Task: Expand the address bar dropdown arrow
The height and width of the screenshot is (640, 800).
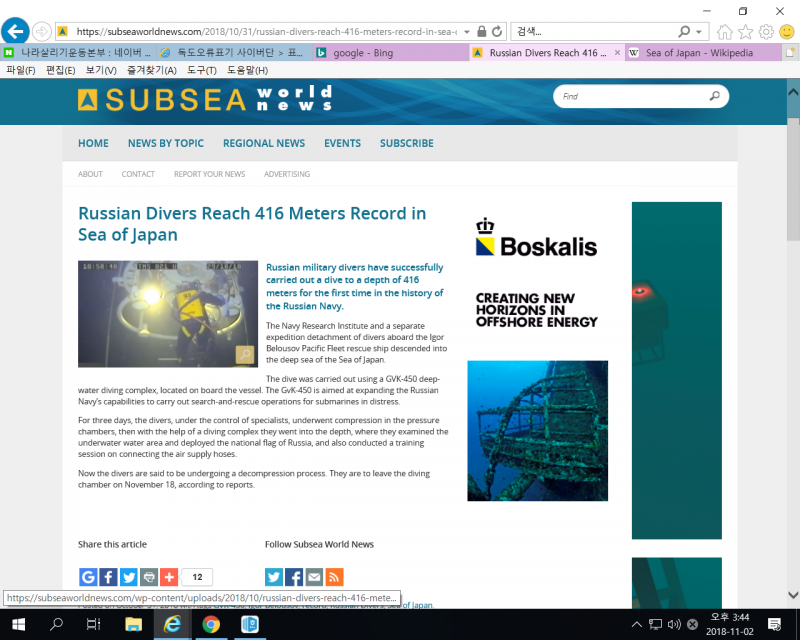Action: pos(467,32)
